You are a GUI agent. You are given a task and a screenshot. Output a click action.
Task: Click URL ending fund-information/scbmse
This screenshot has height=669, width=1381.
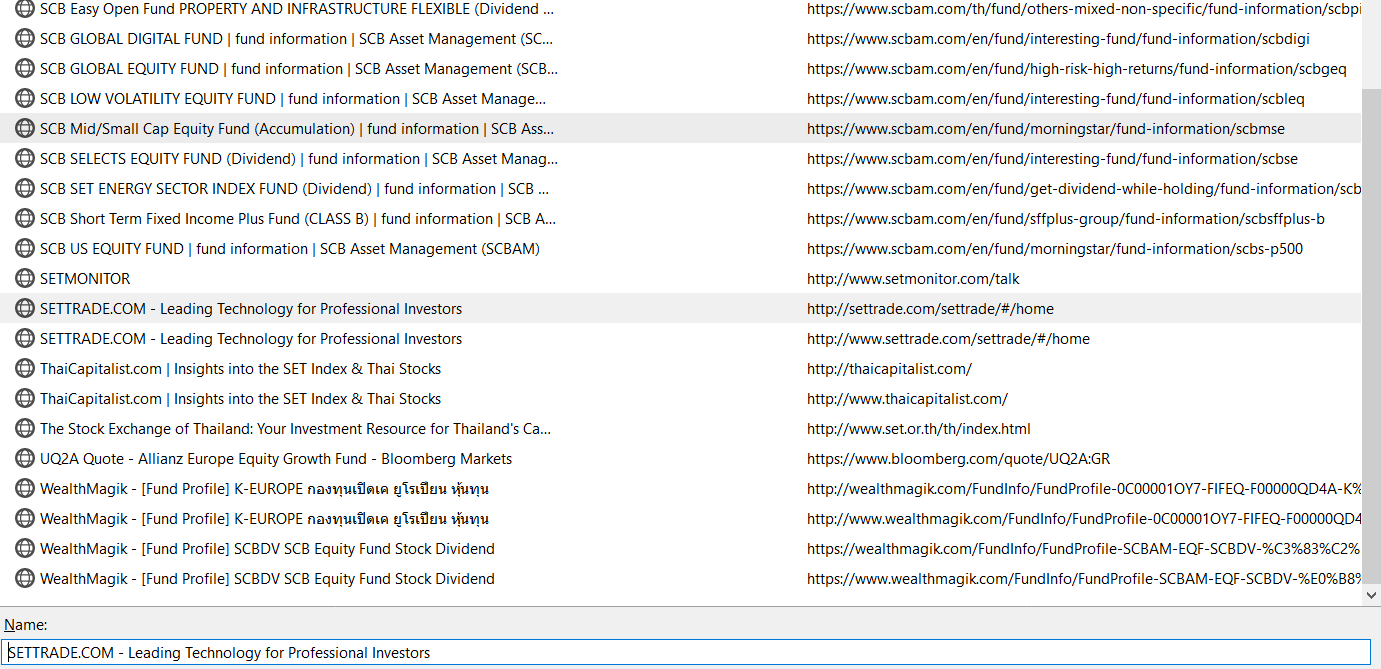(1046, 129)
